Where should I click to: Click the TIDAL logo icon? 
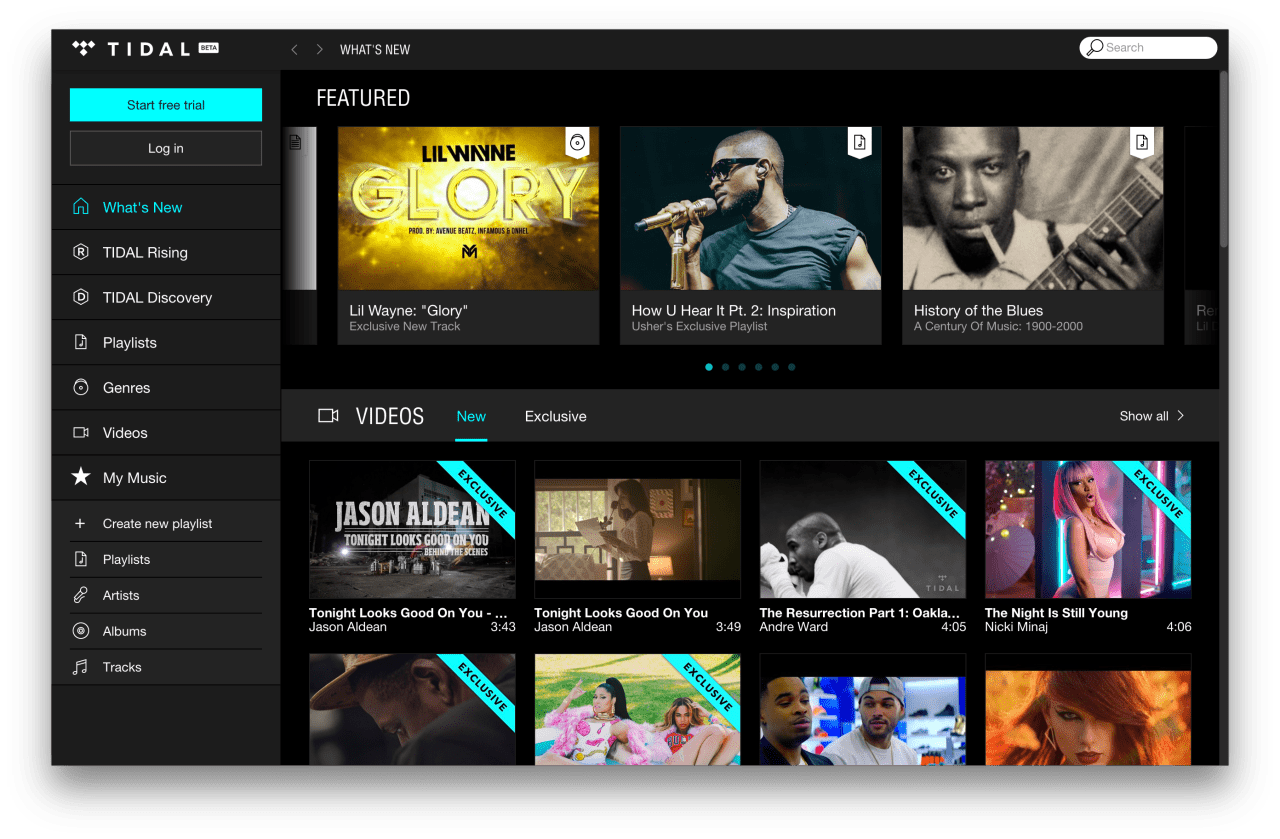click(x=83, y=48)
